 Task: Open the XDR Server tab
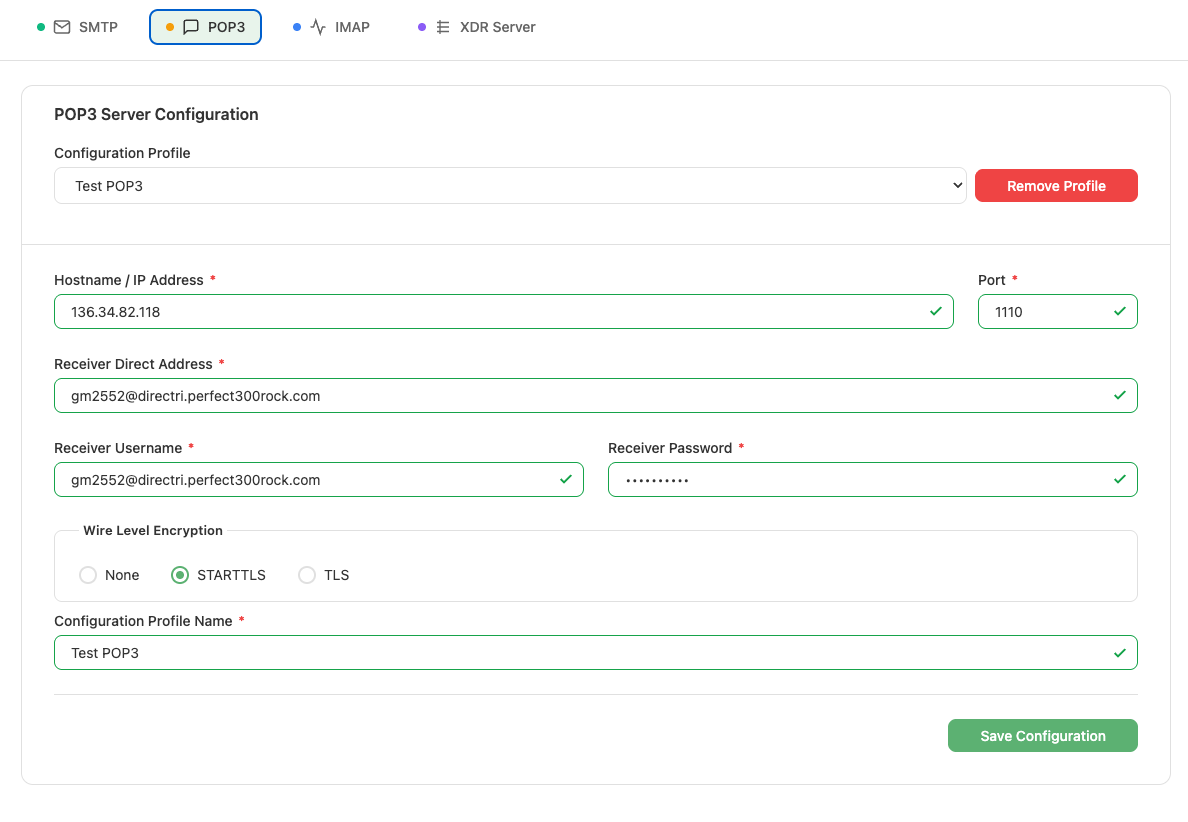[x=477, y=27]
